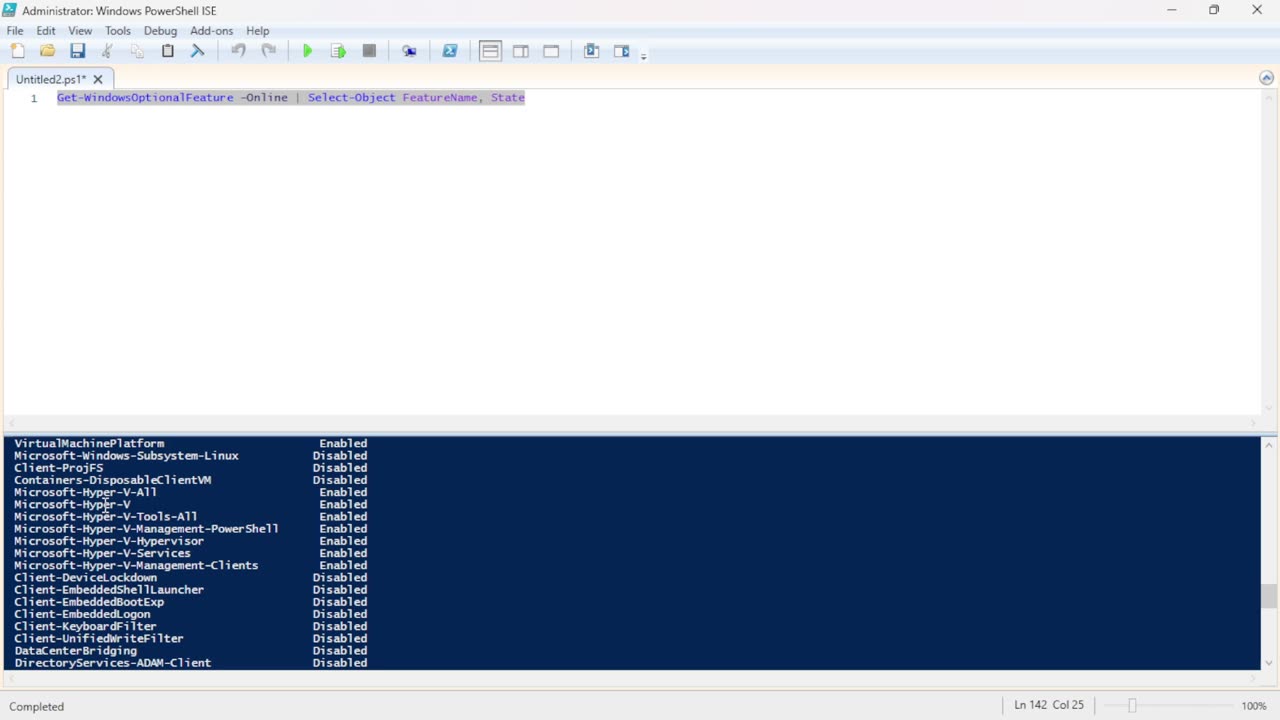Open a script file with folder icon
This screenshot has height=720, width=1280.
coord(47,51)
